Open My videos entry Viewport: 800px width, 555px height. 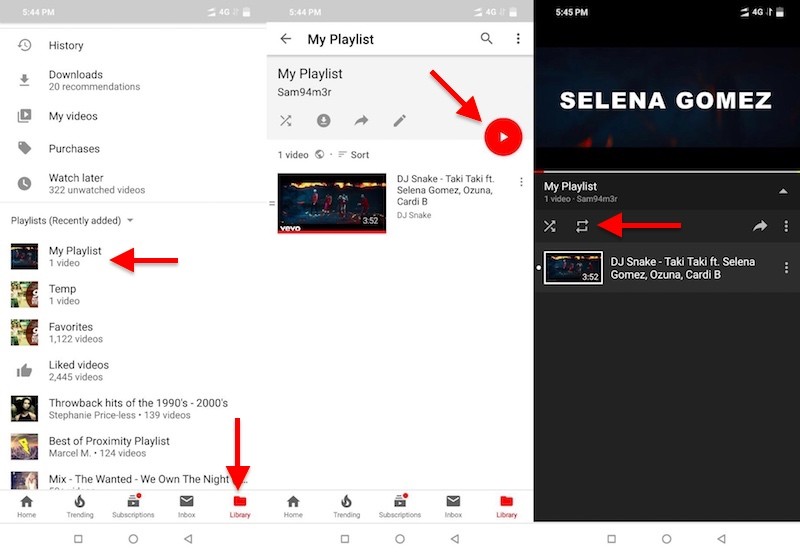pos(133,116)
